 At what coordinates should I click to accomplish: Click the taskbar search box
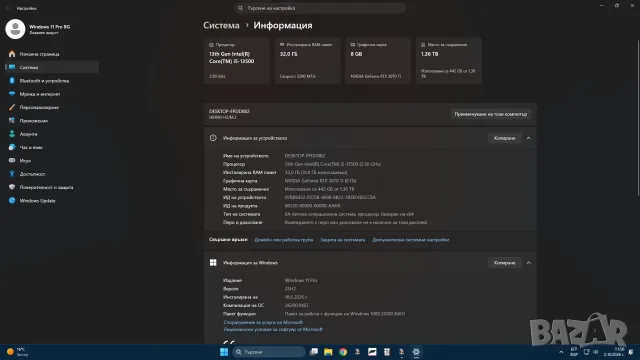pos(269,352)
